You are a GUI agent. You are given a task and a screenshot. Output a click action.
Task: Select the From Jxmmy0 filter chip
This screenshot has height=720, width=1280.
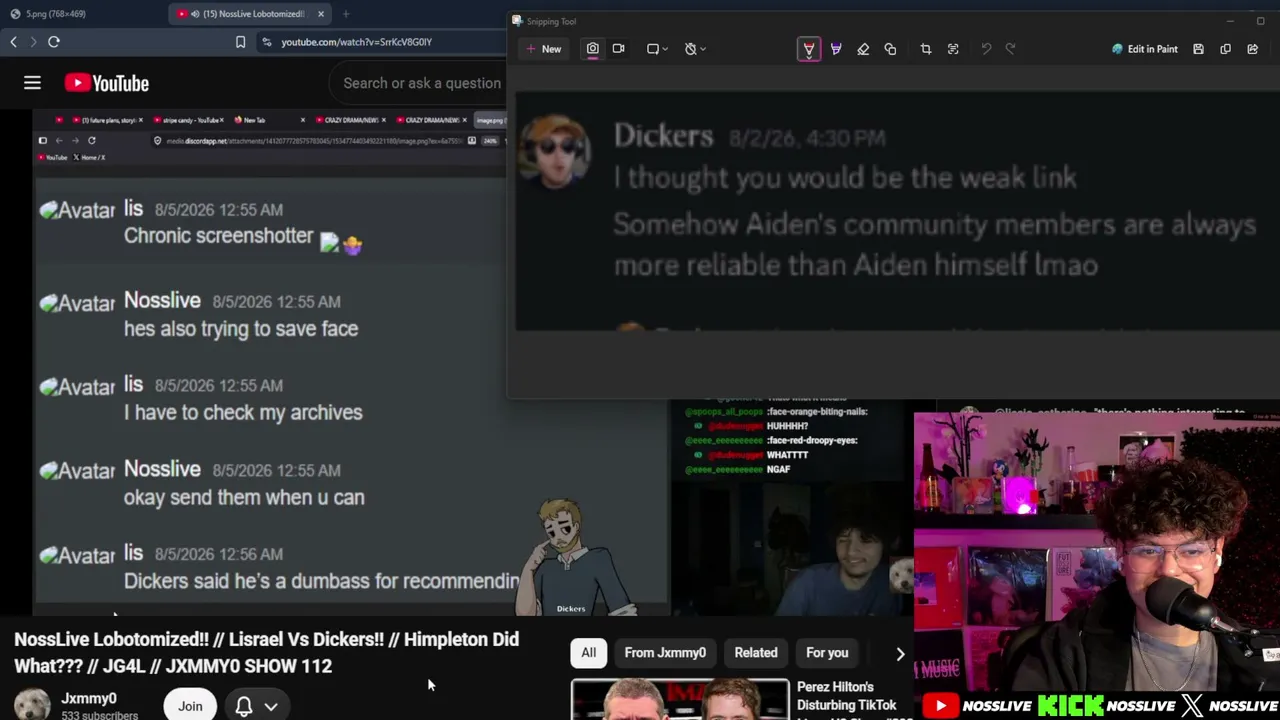pos(665,653)
